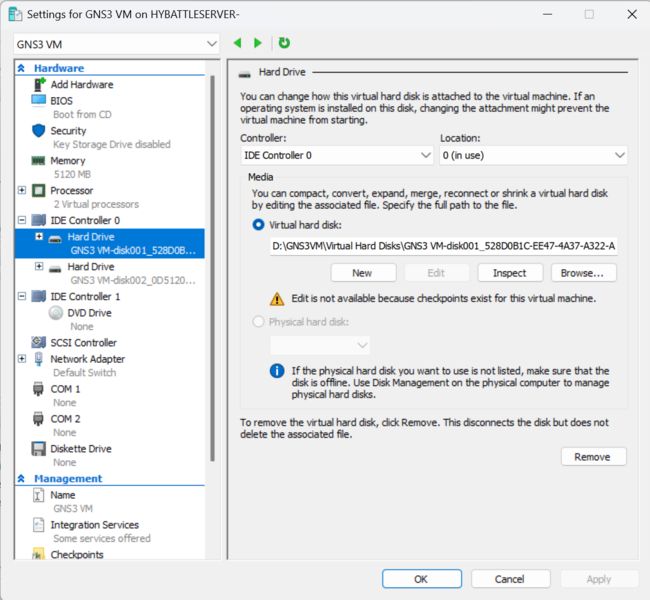Click the '5120 MB' memory value
650x600 pixels.
[x=72, y=174]
